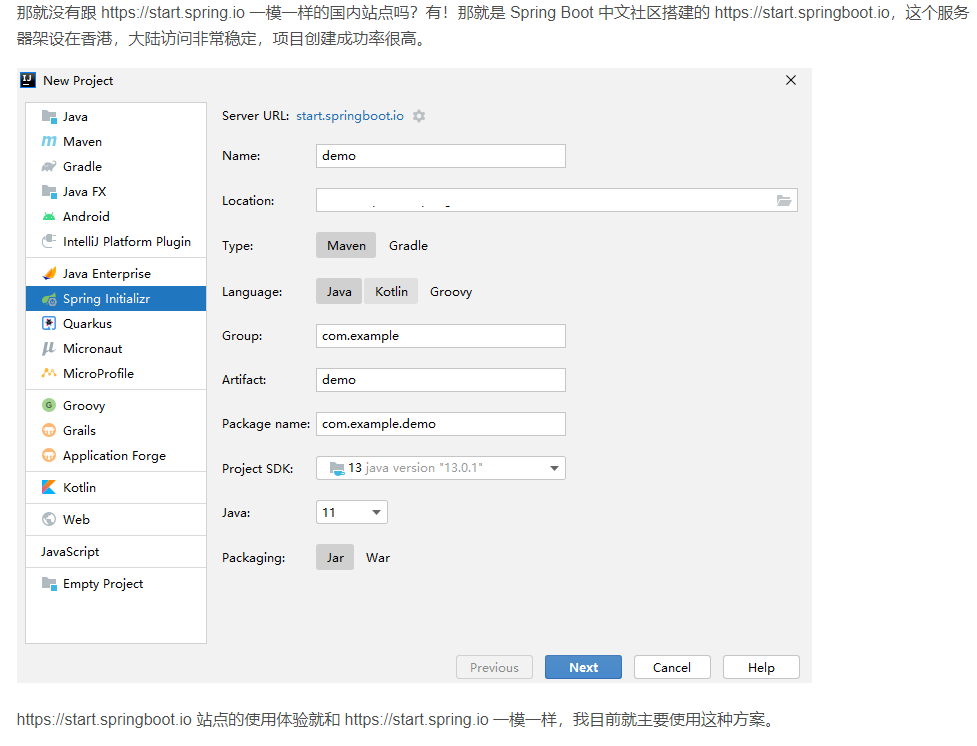The height and width of the screenshot is (746, 977).
Task: Open the Java version dropdown
Action: 351,512
